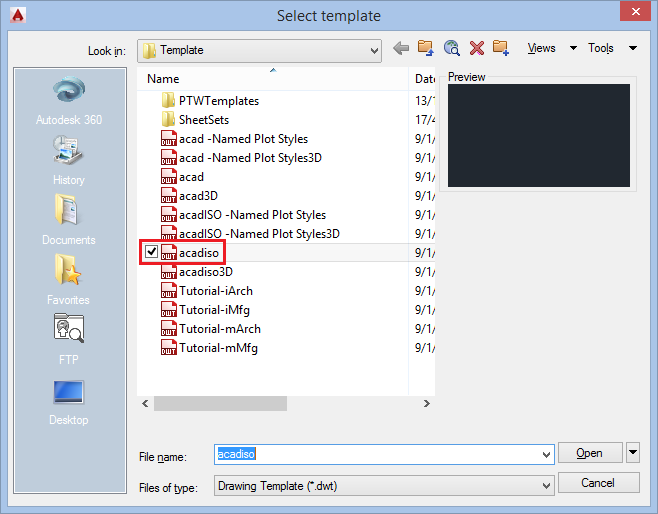
Task: Select acadISO -Named Plot Styles3D template
Action: click(x=250, y=234)
